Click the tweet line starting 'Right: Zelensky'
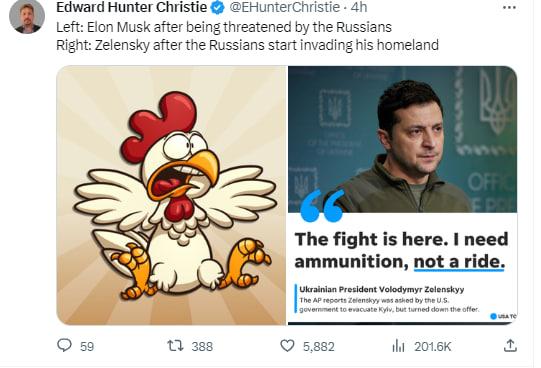The width and height of the screenshot is (541, 368). (247, 45)
